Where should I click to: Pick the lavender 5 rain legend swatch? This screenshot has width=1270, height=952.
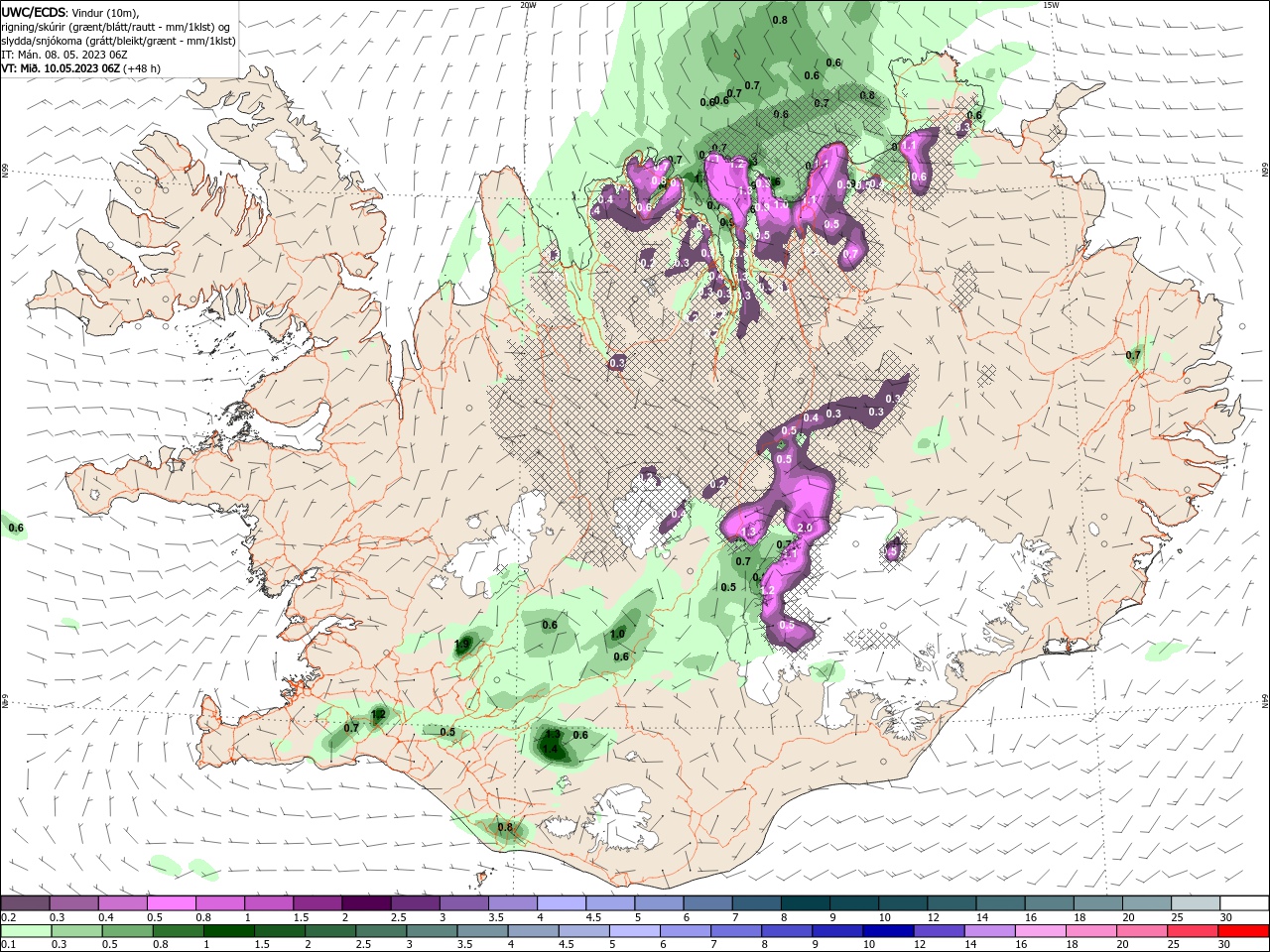pyautogui.click(x=634, y=931)
